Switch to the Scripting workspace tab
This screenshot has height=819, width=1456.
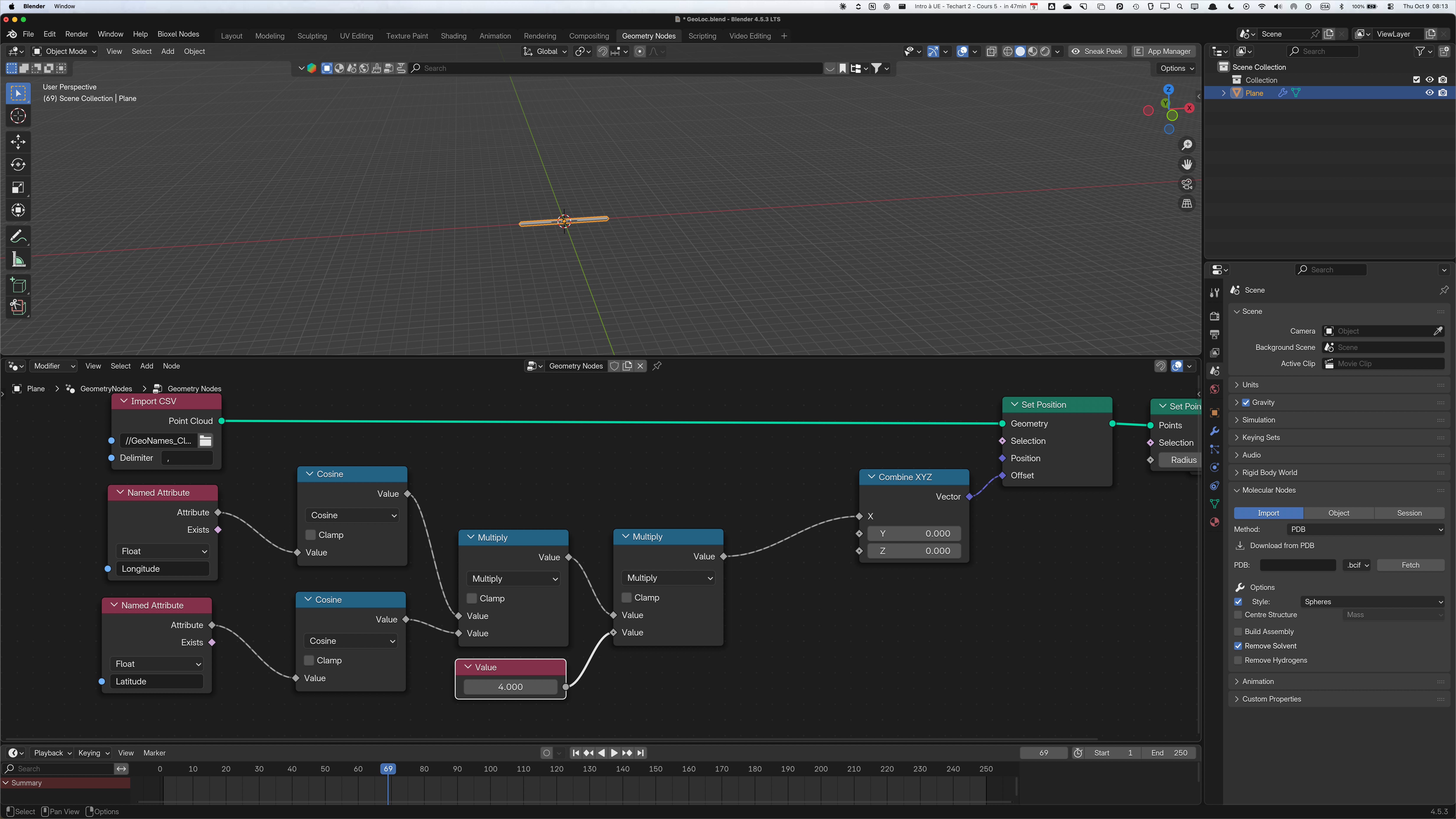pyautogui.click(x=702, y=36)
